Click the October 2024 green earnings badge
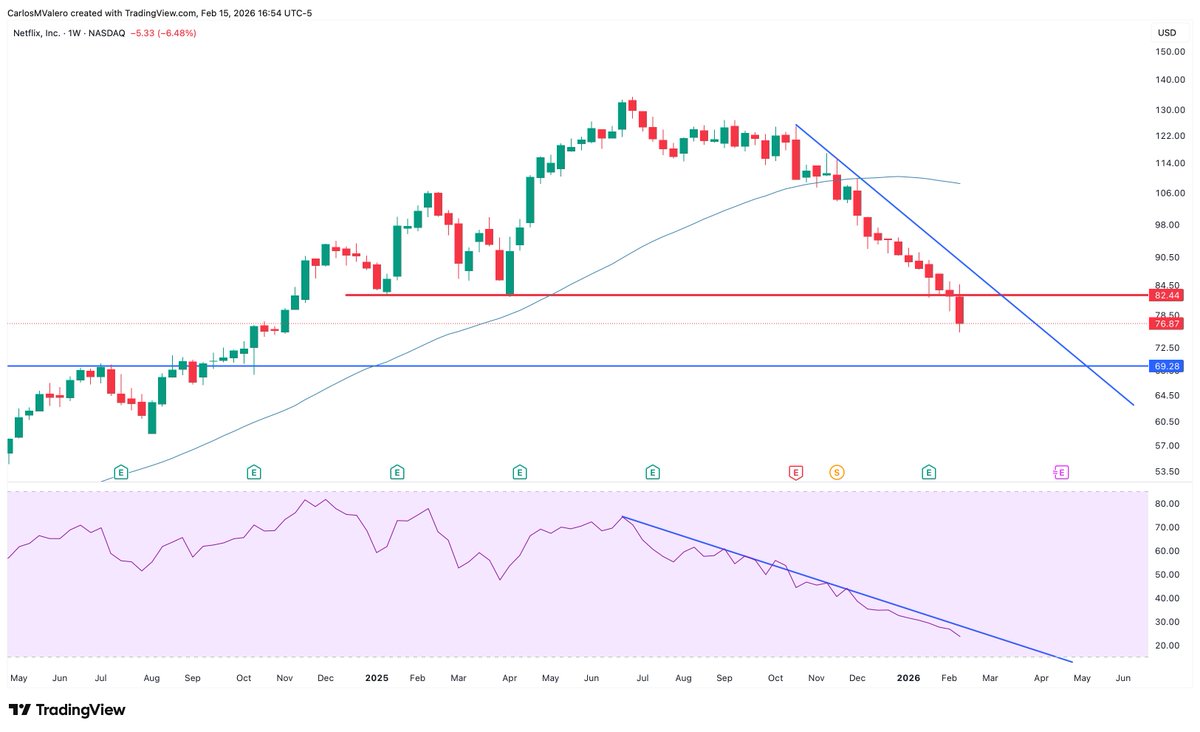Screen dimensions: 1200x732 254,471
